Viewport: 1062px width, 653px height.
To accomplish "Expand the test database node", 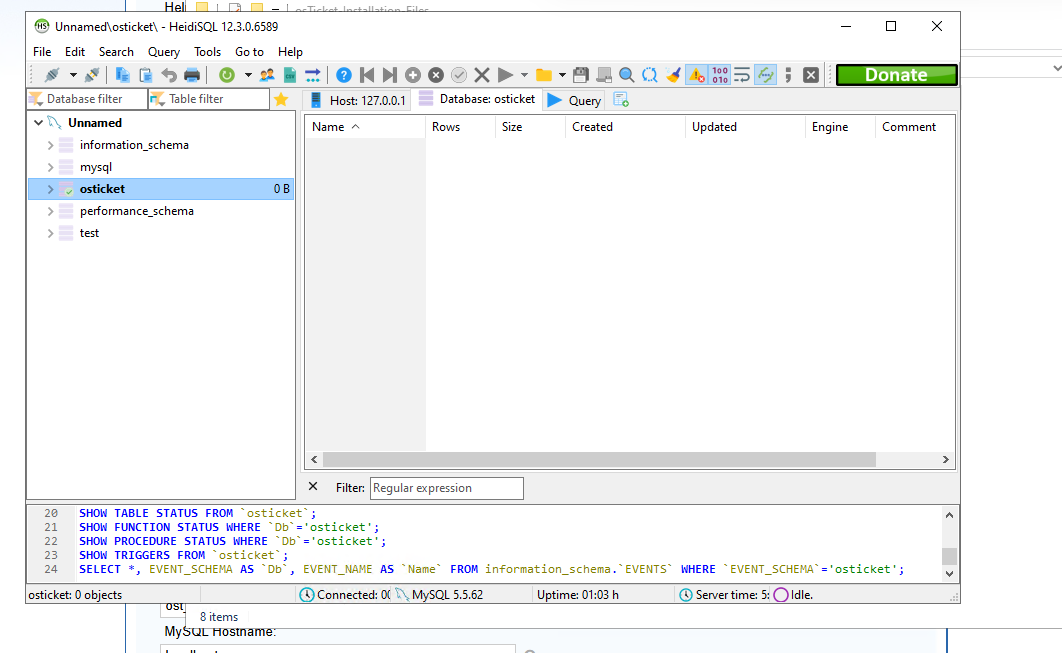I will click(x=50, y=233).
